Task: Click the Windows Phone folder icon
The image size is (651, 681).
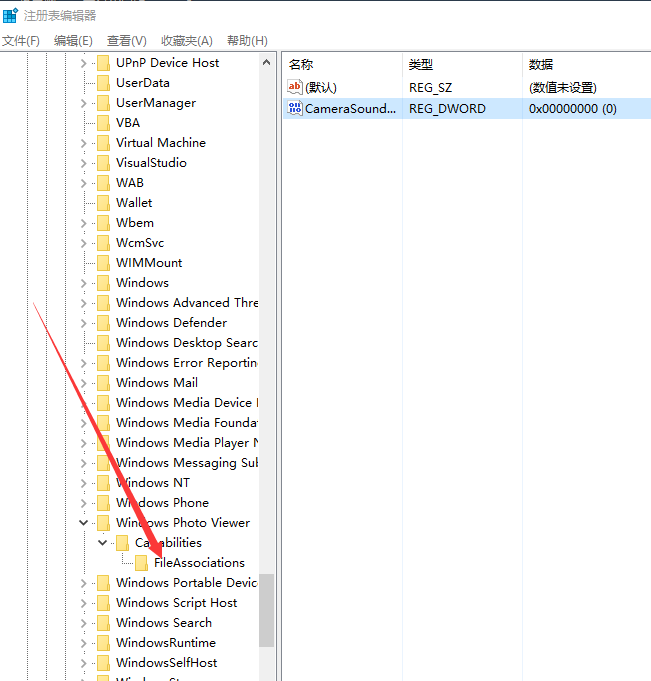Action: [x=103, y=502]
